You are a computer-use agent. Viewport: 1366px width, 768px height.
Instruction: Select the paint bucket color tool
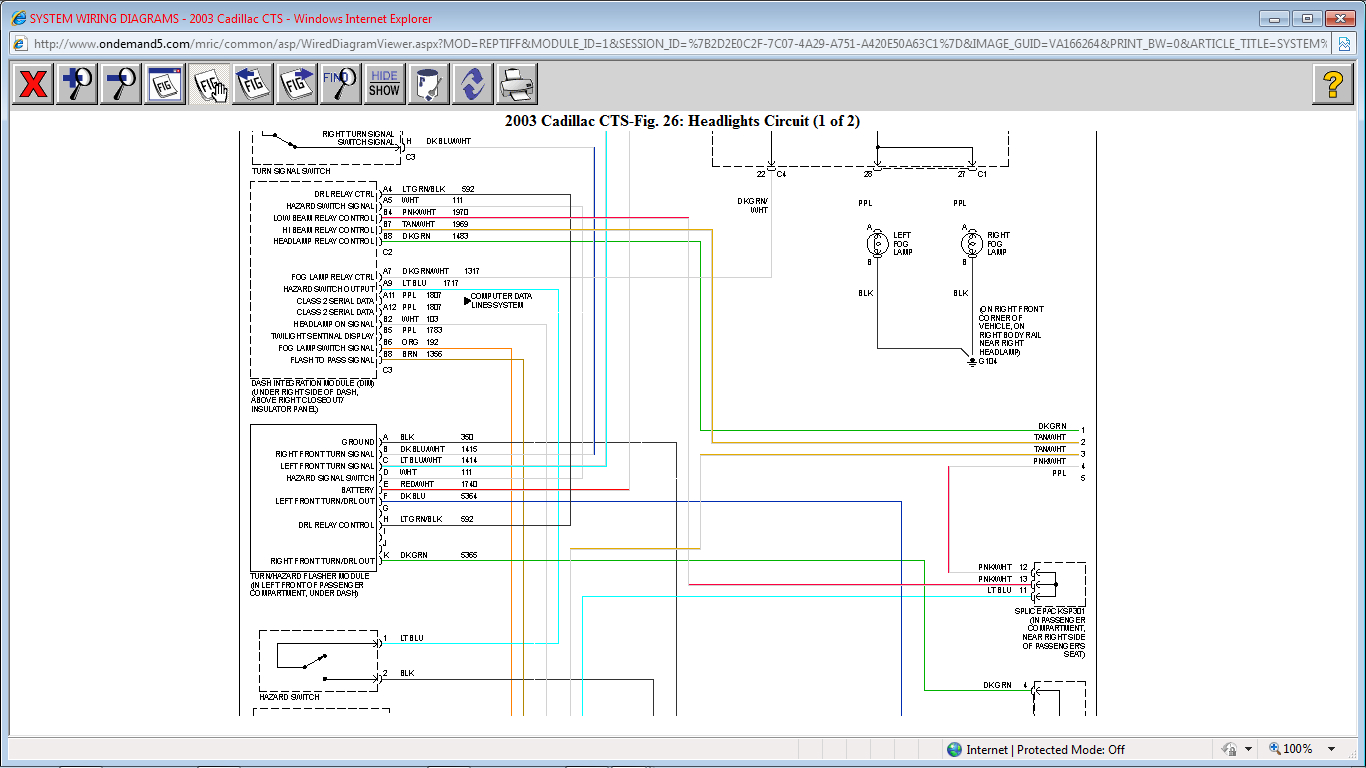tap(429, 84)
